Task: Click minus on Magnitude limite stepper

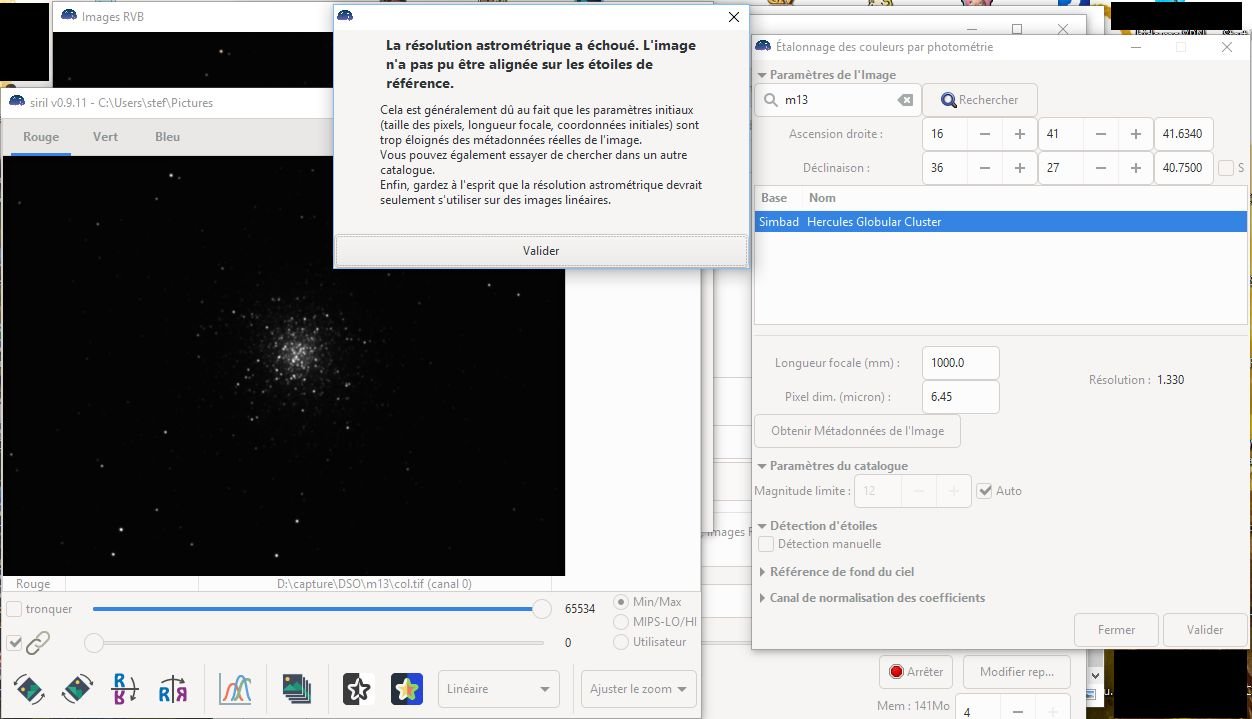Action: pos(919,491)
